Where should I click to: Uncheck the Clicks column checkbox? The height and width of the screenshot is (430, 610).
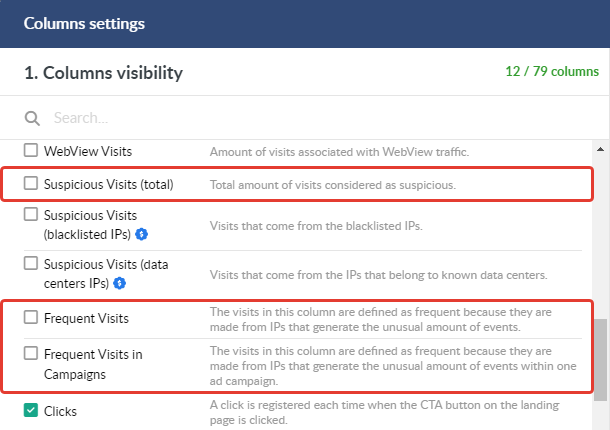[31, 410]
